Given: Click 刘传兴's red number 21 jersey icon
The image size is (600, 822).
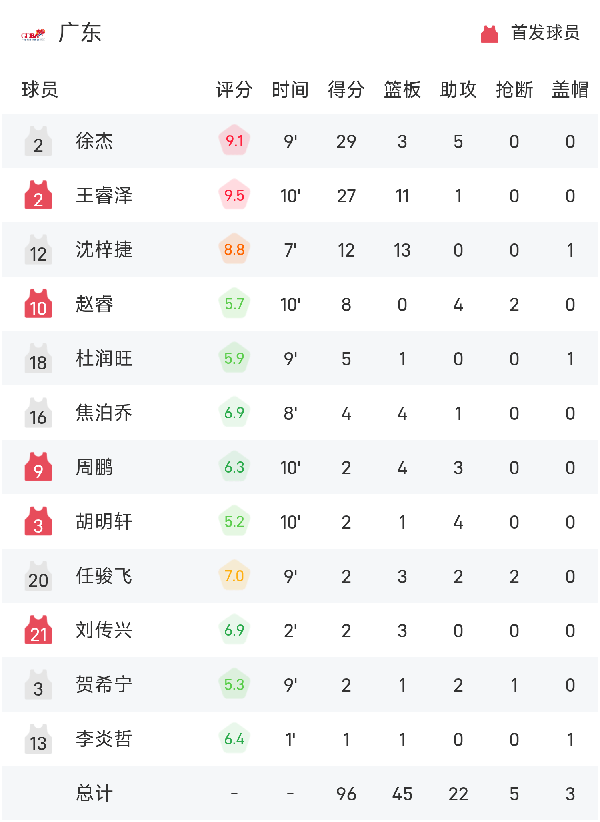Looking at the screenshot, I should coord(38,630).
